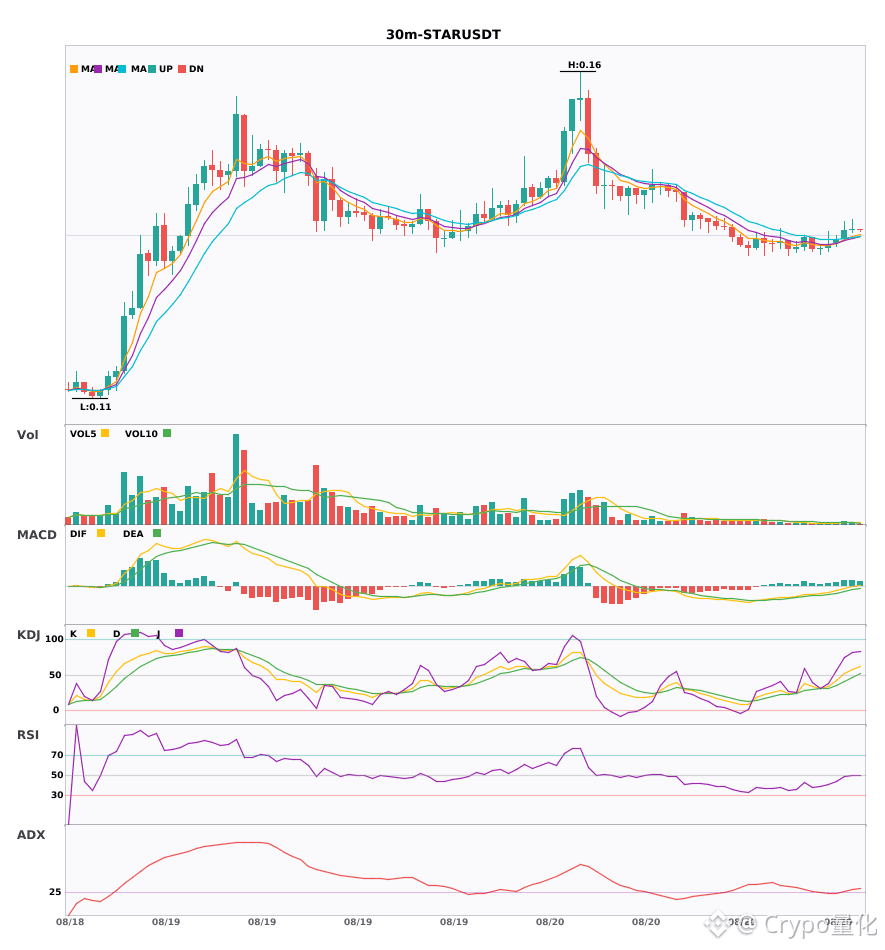
Task: Click the ADX panel label
Action: point(31,835)
